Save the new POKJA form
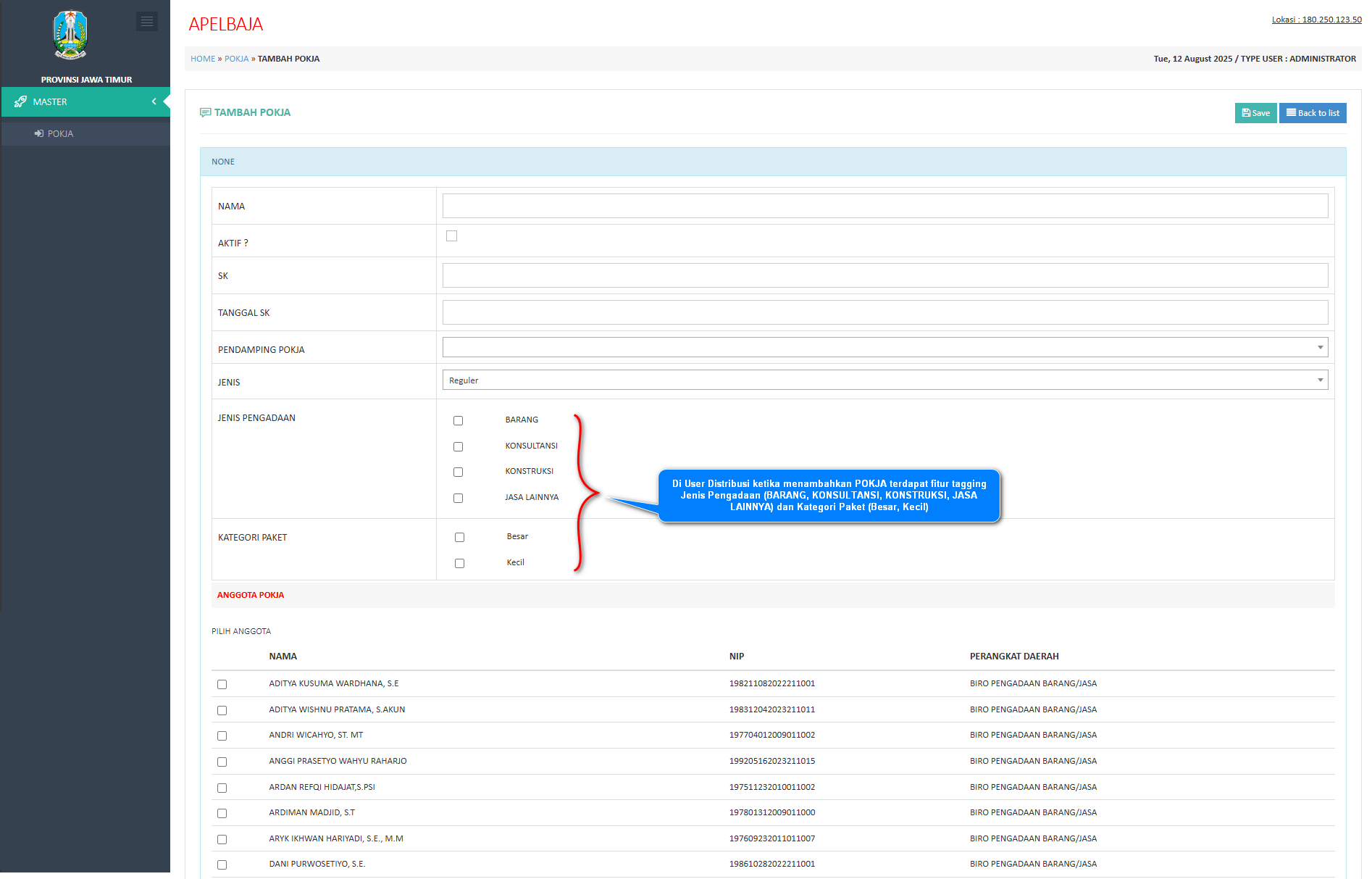Viewport: 1372px width, 879px height. point(1255,113)
